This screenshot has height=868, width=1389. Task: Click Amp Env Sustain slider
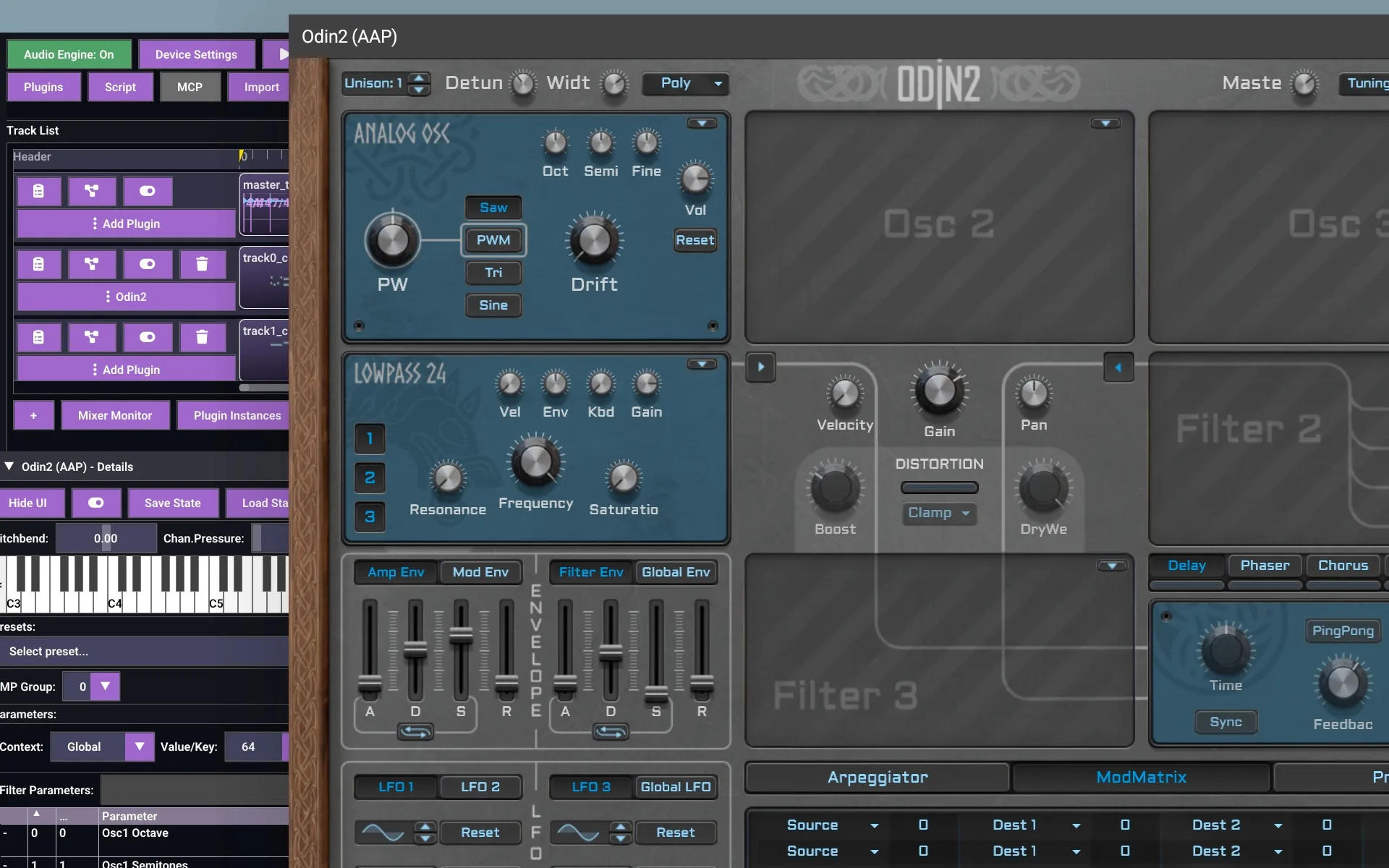(x=461, y=637)
